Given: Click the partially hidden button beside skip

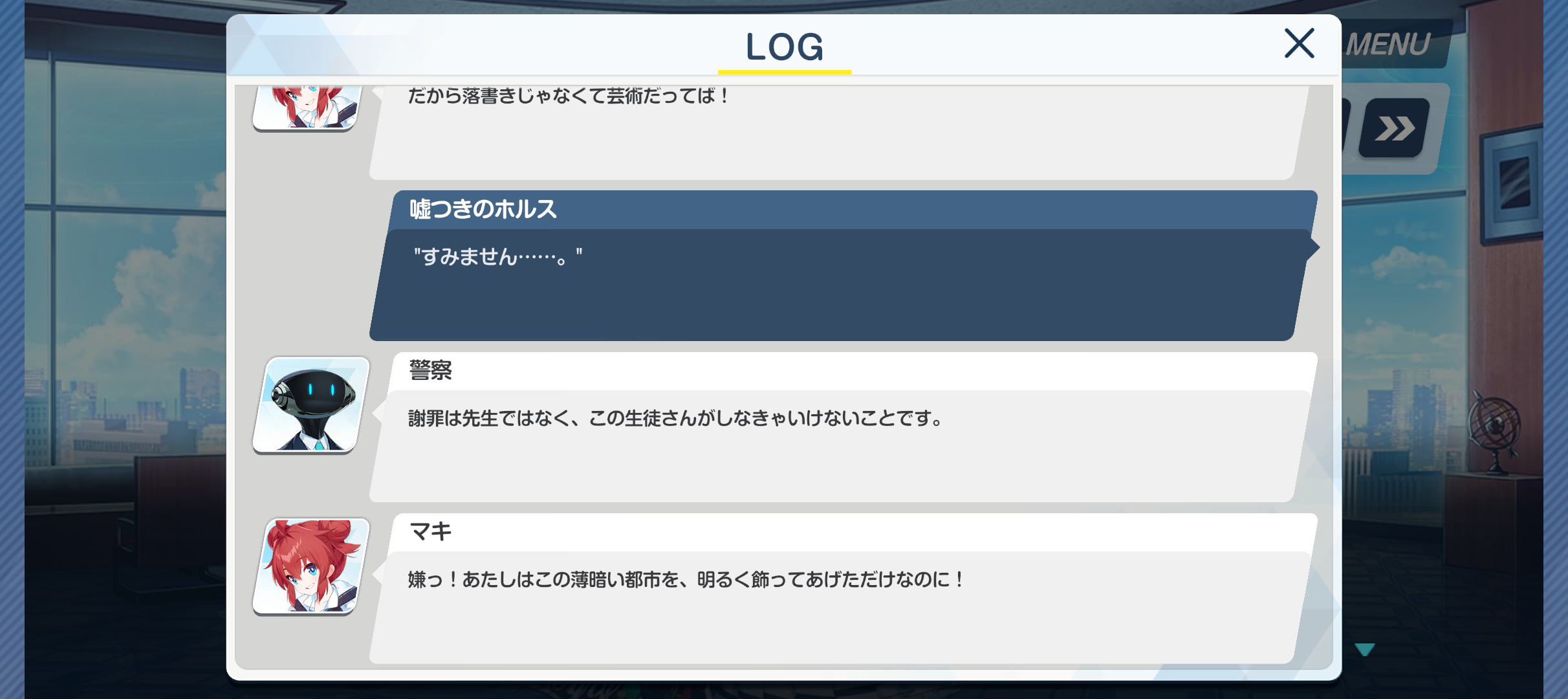Looking at the screenshot, I should [1346, 128].
